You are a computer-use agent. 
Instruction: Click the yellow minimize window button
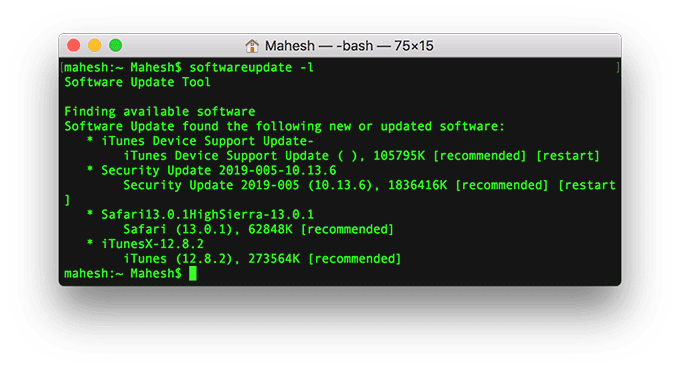pos(95,46)
